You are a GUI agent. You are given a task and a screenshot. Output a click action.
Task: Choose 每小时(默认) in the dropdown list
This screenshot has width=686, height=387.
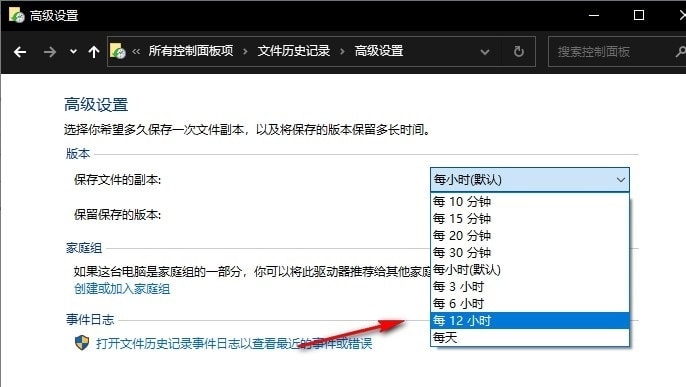click(530, 269)
